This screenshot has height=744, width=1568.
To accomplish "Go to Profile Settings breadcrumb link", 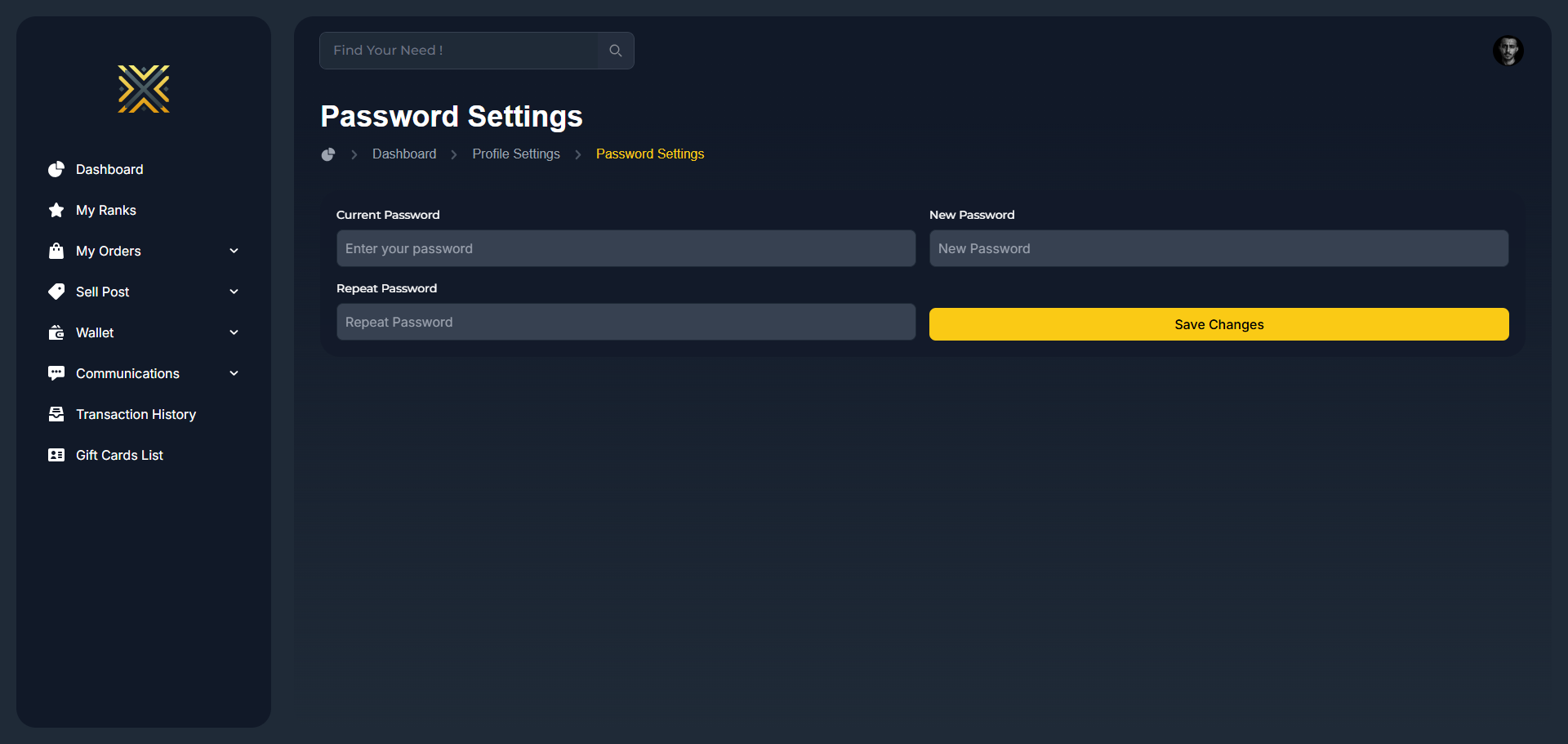I will [x=515, y=154].
